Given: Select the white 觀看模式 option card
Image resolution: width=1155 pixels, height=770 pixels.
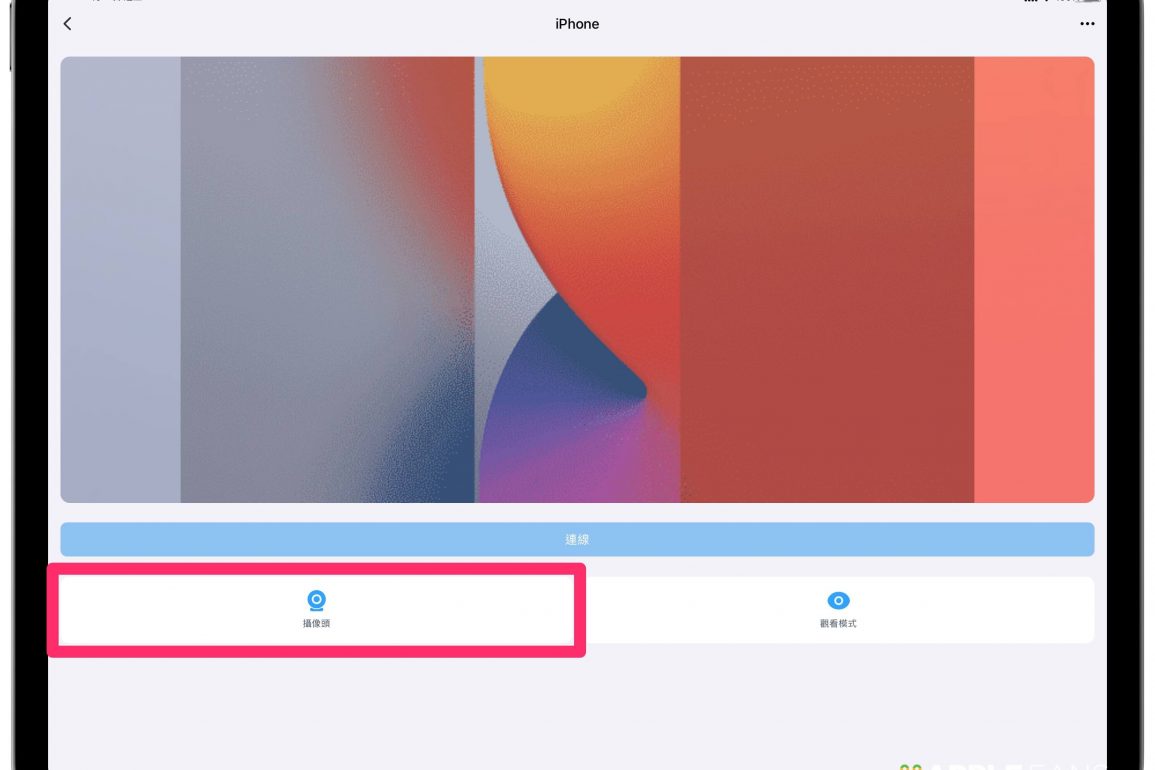Looking at the screenshot, I should (838, 610).
